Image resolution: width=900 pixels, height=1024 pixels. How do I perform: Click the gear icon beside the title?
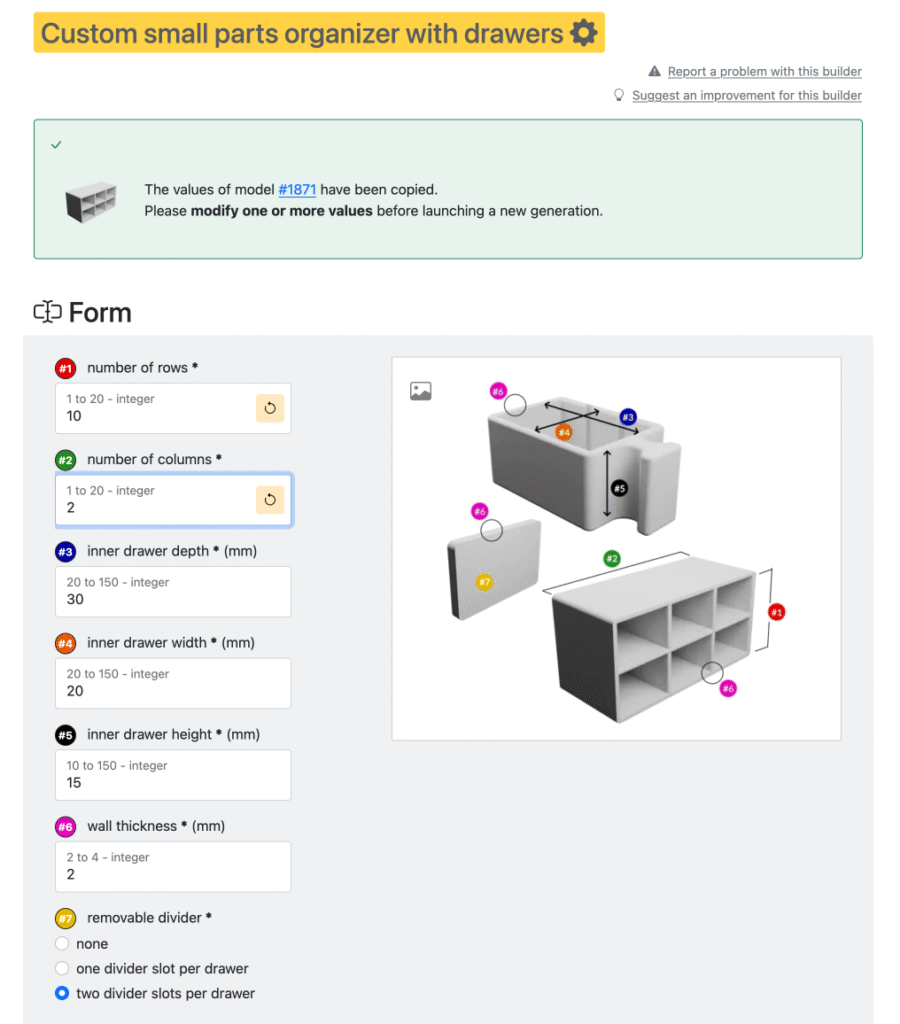pos(583,33)
